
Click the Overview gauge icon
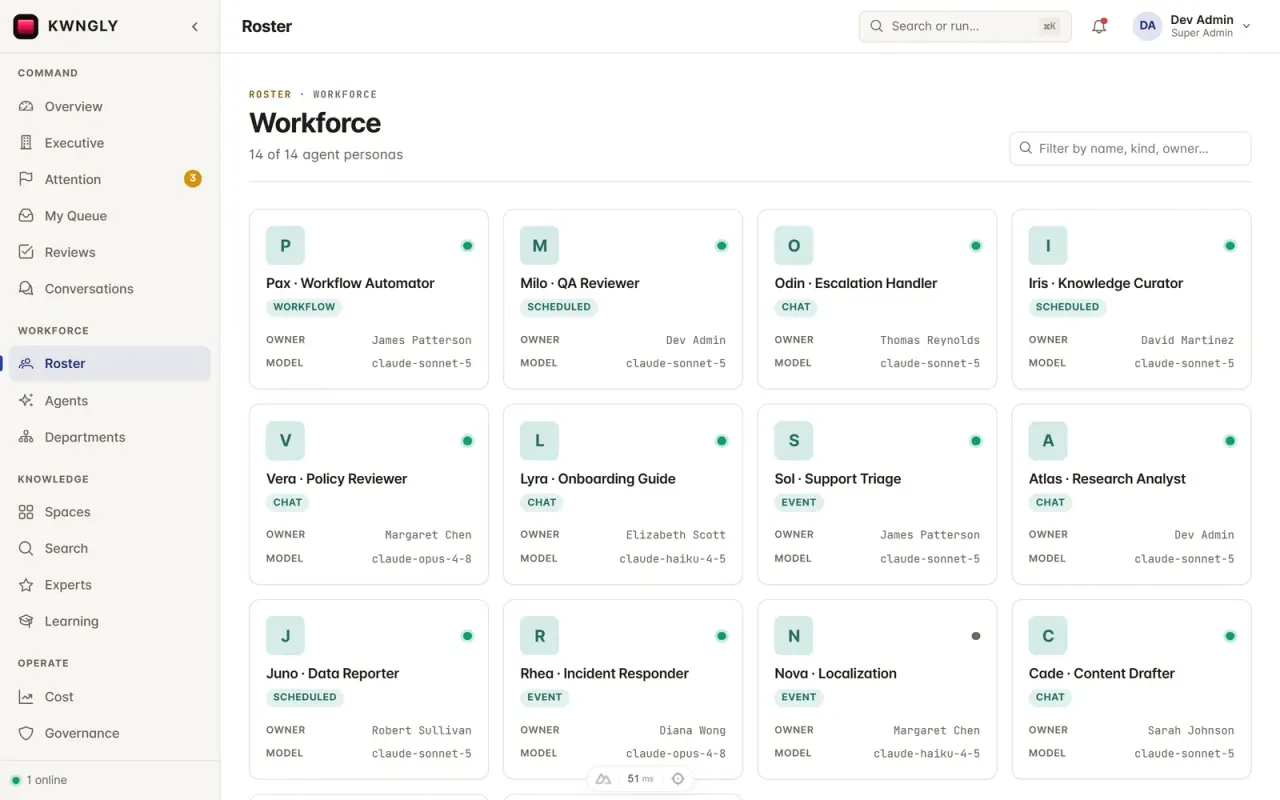tap(26, 106)
